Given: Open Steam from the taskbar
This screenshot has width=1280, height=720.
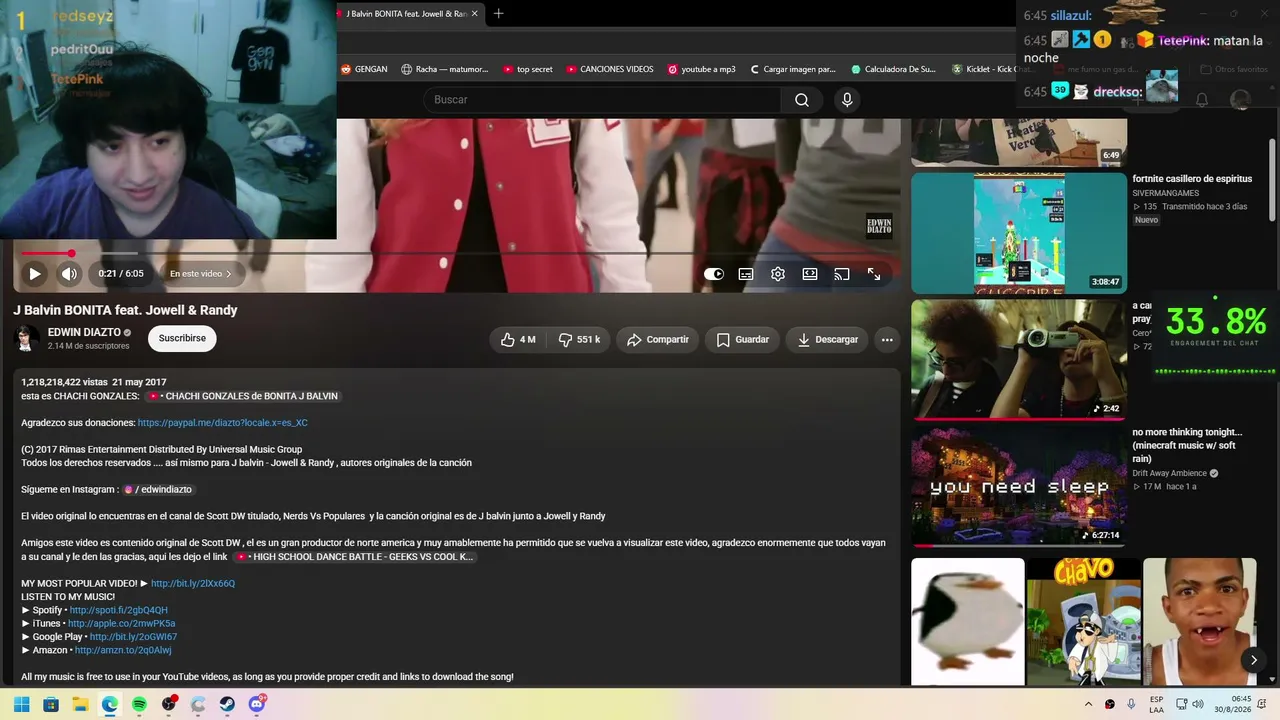Looking at the screenshot, I should [227, 704].
